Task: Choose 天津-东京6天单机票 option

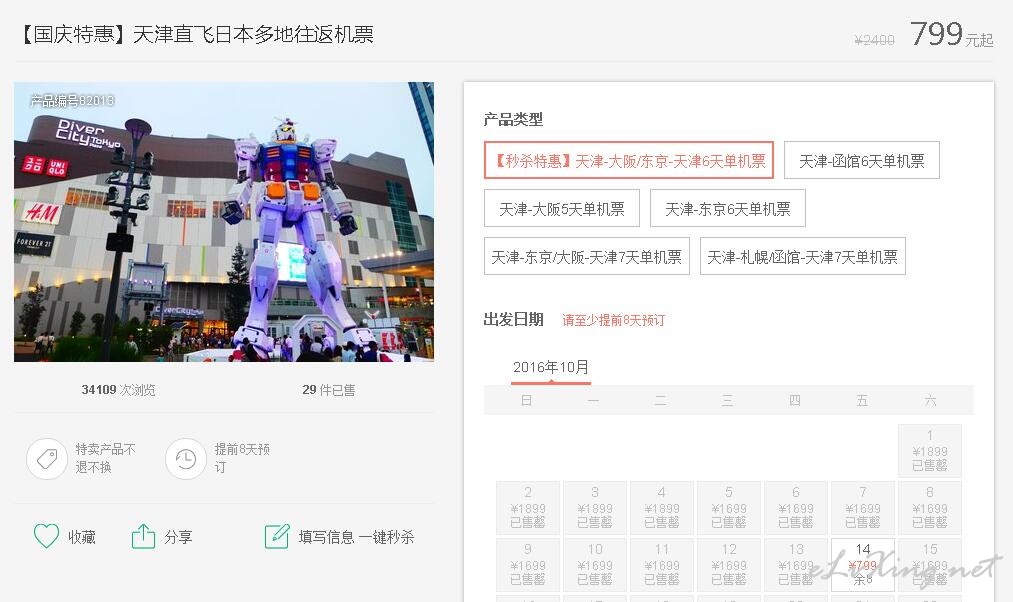Action: [727, 208]
